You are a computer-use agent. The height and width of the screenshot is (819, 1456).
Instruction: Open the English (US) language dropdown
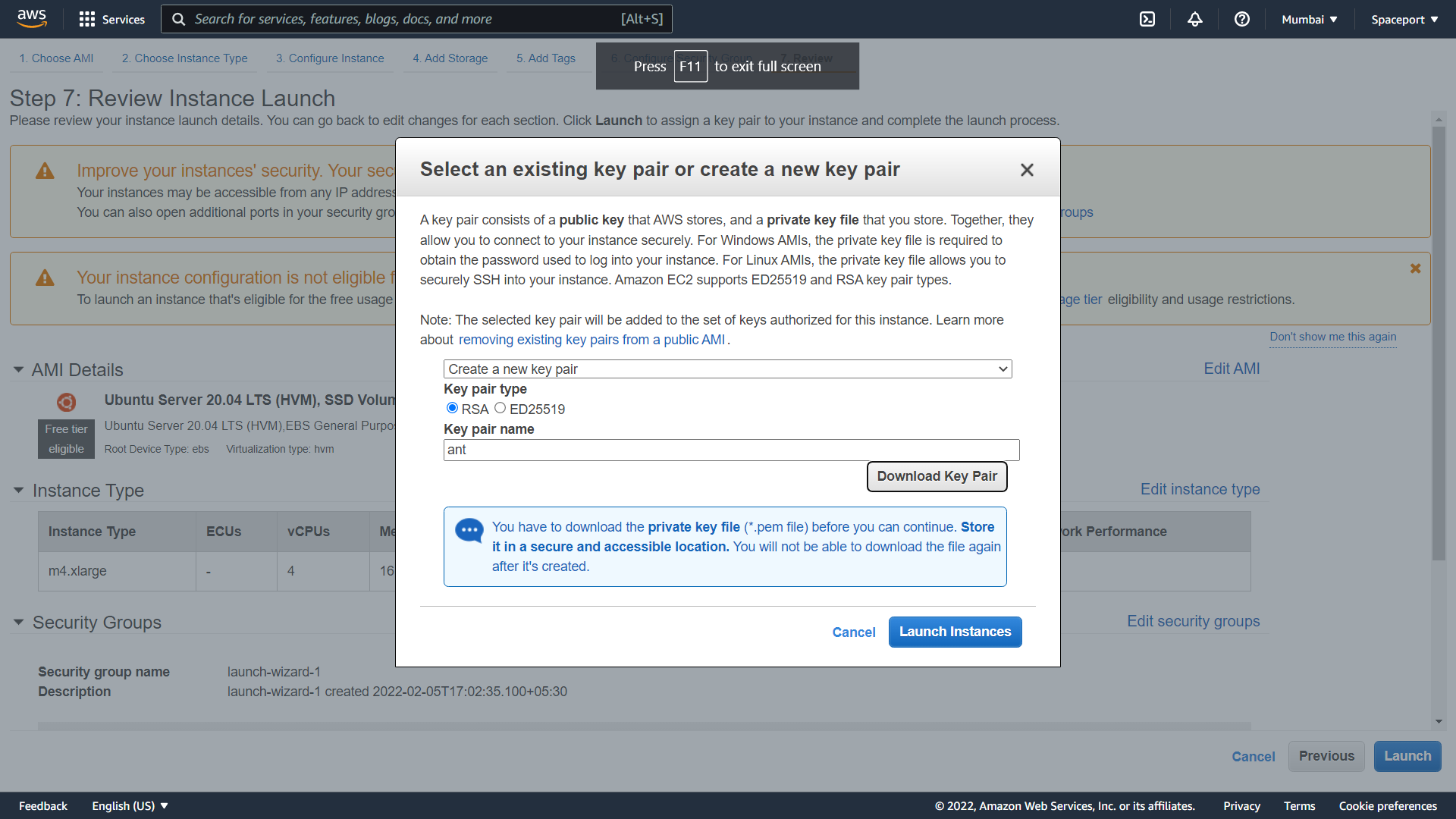point(130,805)
